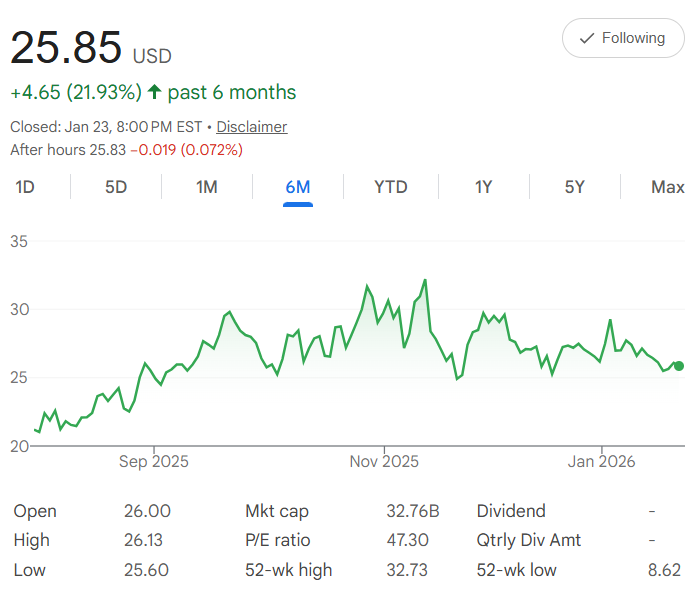This screenshot has height=599, width=700.
Task: Switch chart to YTD view
Action: [x=390, y=187]
